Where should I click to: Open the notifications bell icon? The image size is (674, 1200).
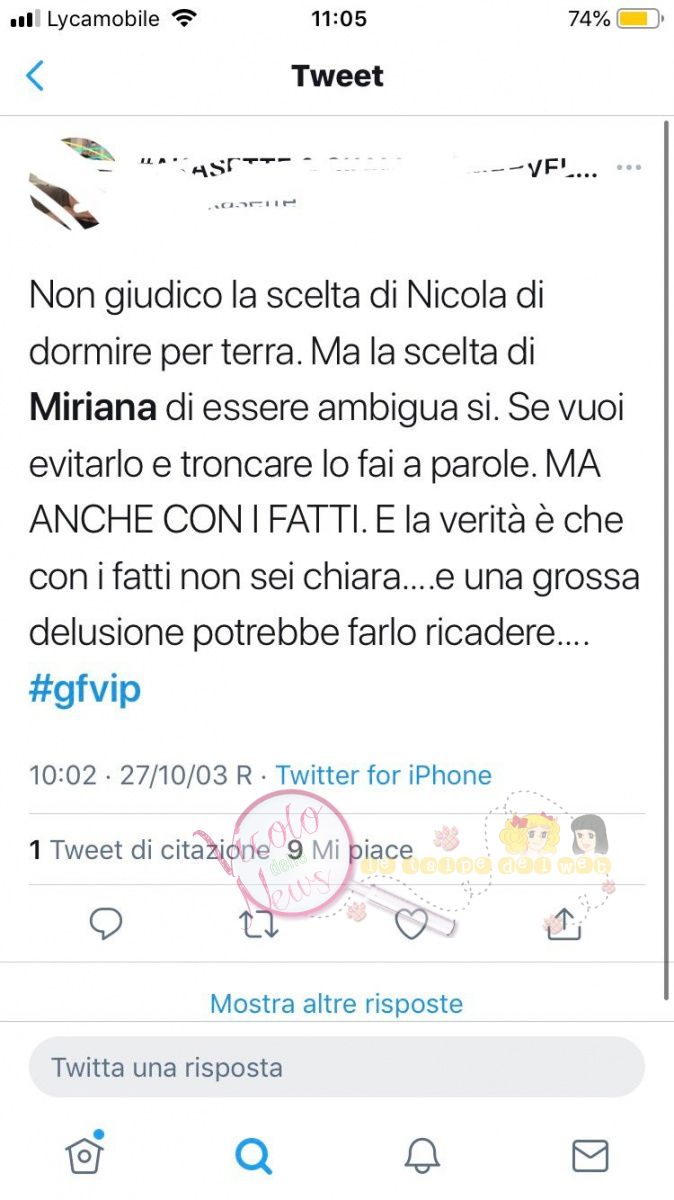[422, 1156]
